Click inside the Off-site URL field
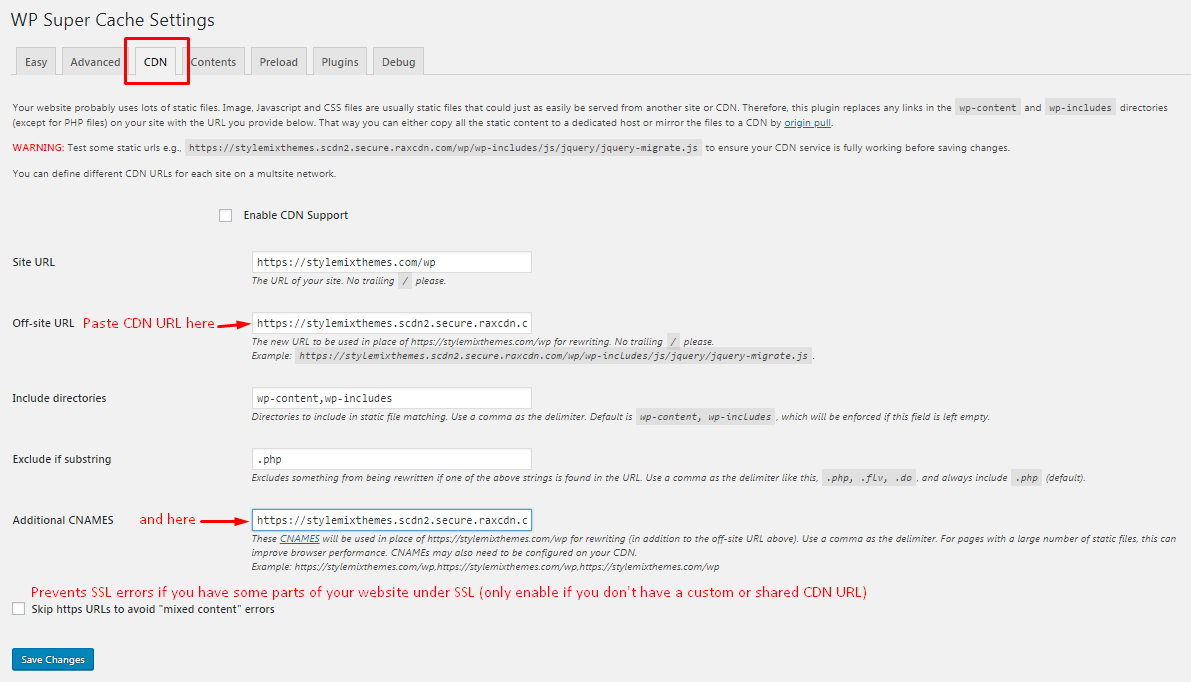Viewport: 1191px width, 682px height. [x=391, y=322]
